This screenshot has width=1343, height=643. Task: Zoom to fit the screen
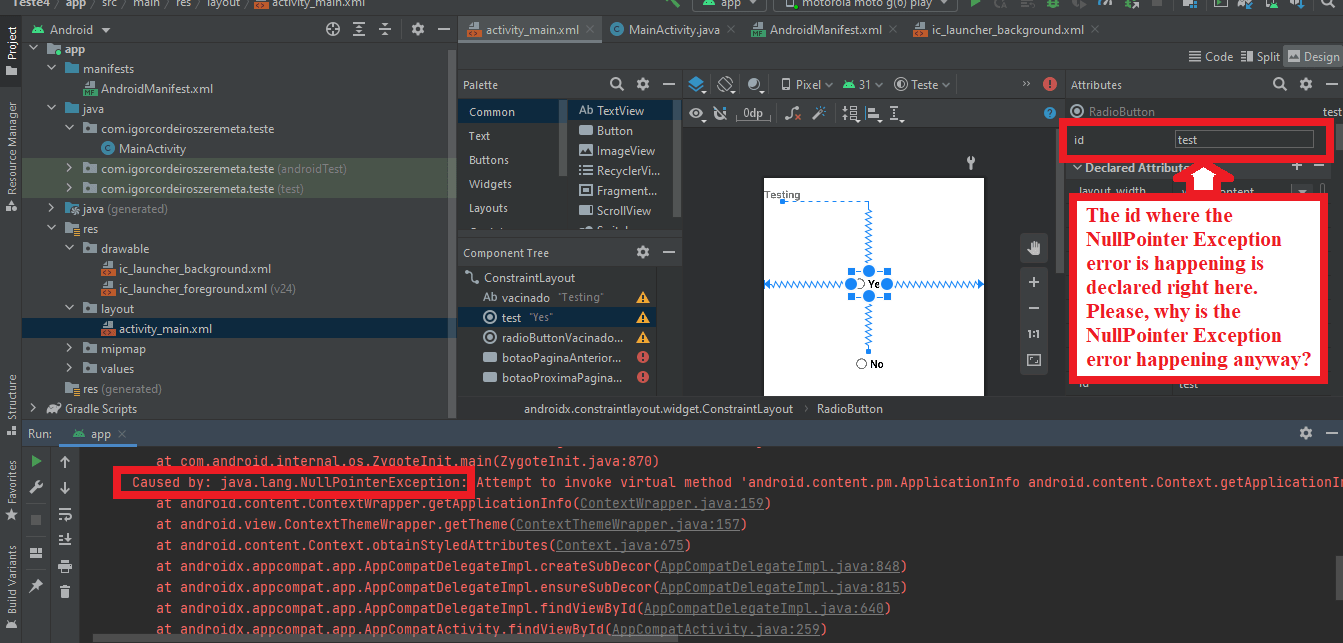click(1034, 360)
